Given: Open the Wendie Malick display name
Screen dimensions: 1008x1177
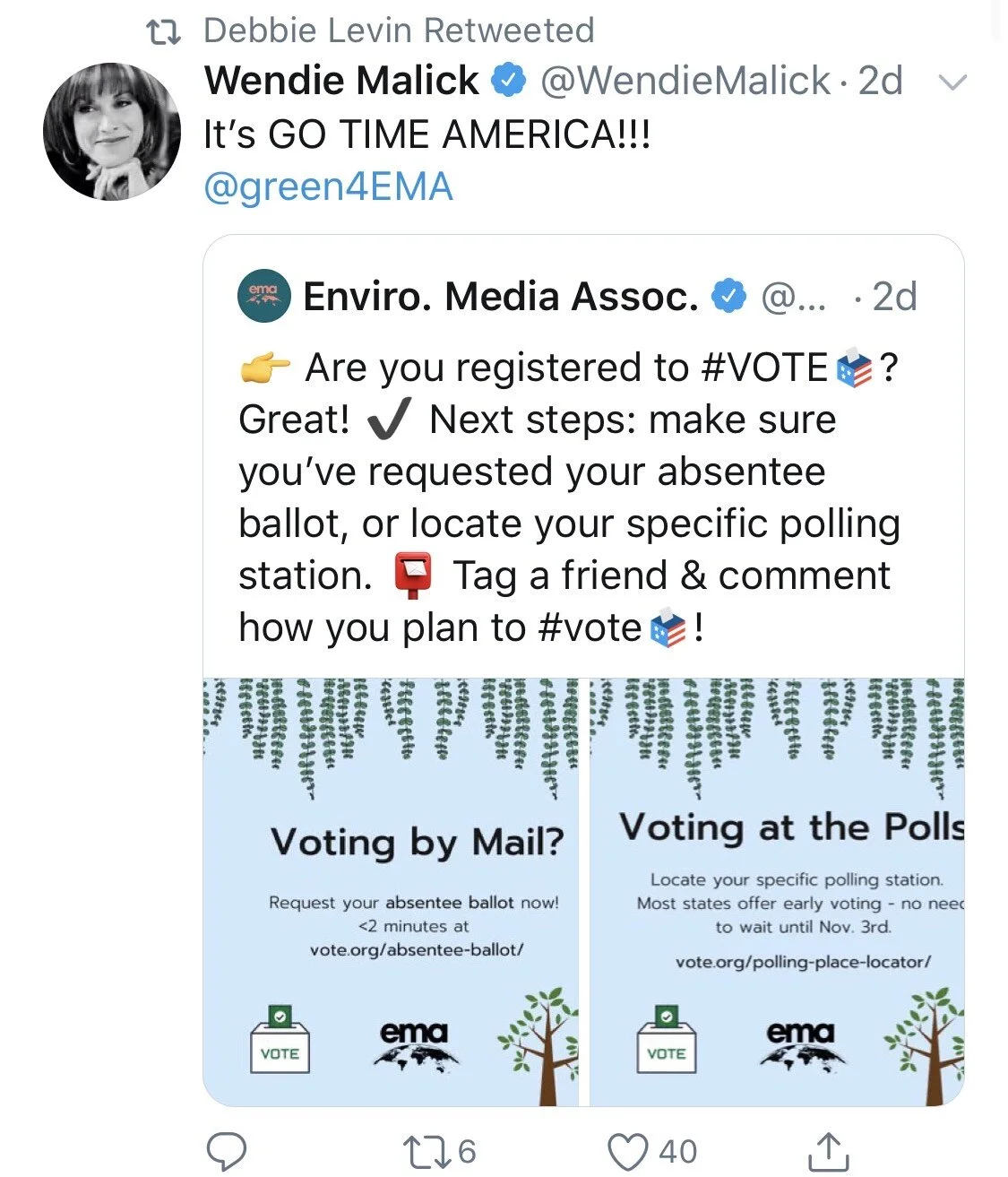Looking at the screenshot, I should (x=341, y=81).
